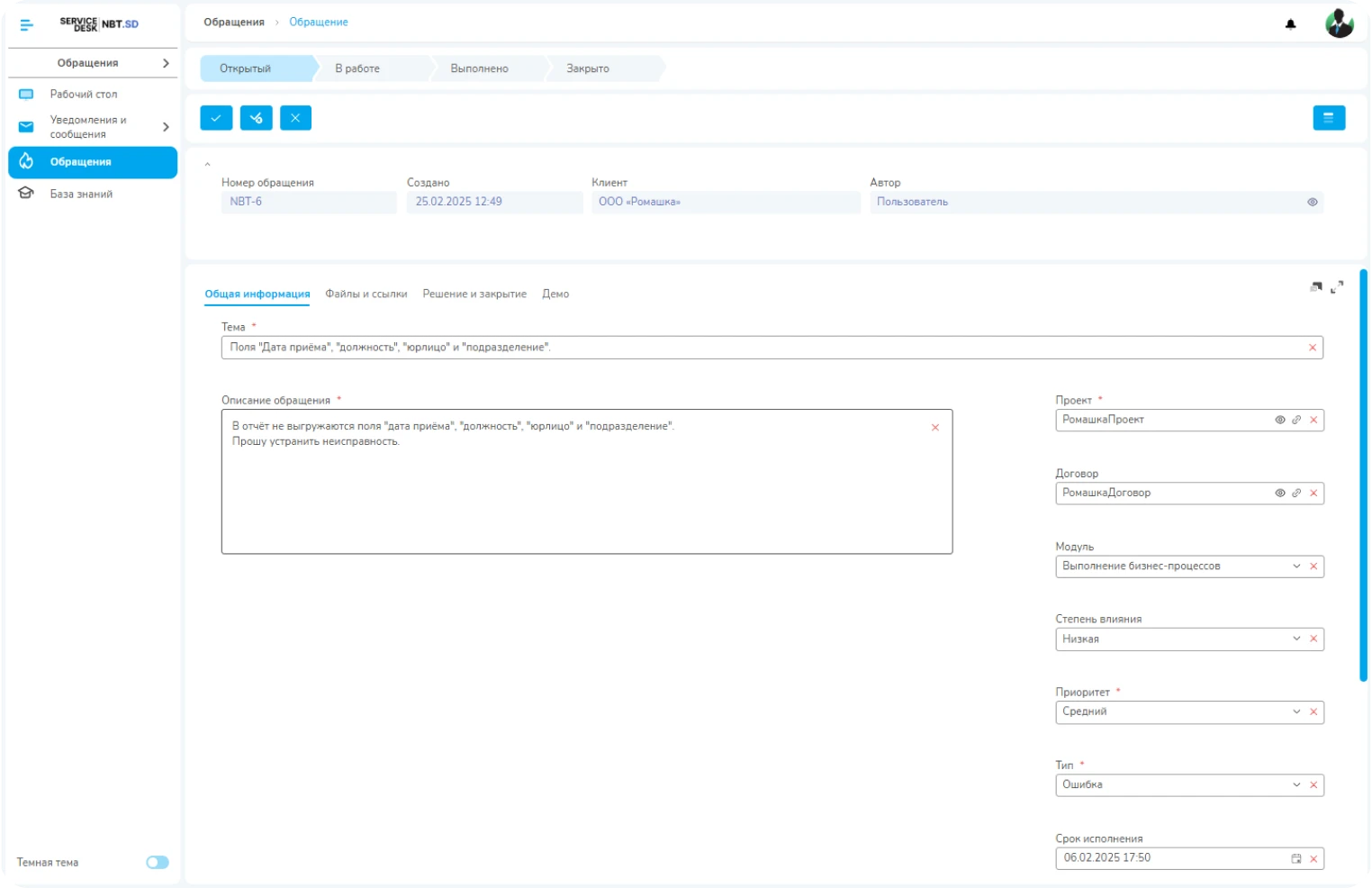Screen dimensions: 1372x888
Task: Toggle the Темная тема switch
Action: click(x=158, y=862)
